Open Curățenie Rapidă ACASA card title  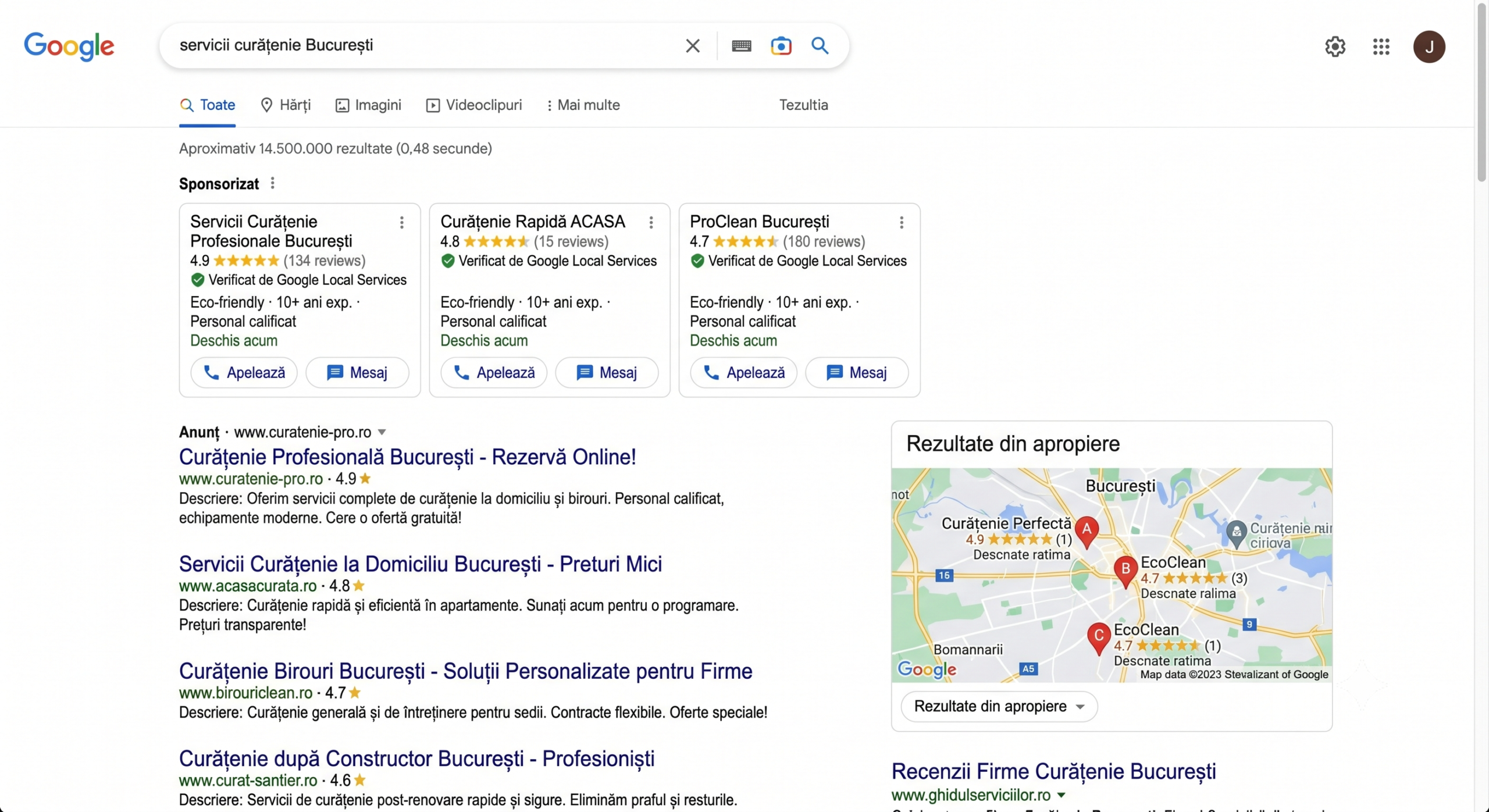point(532,222)
